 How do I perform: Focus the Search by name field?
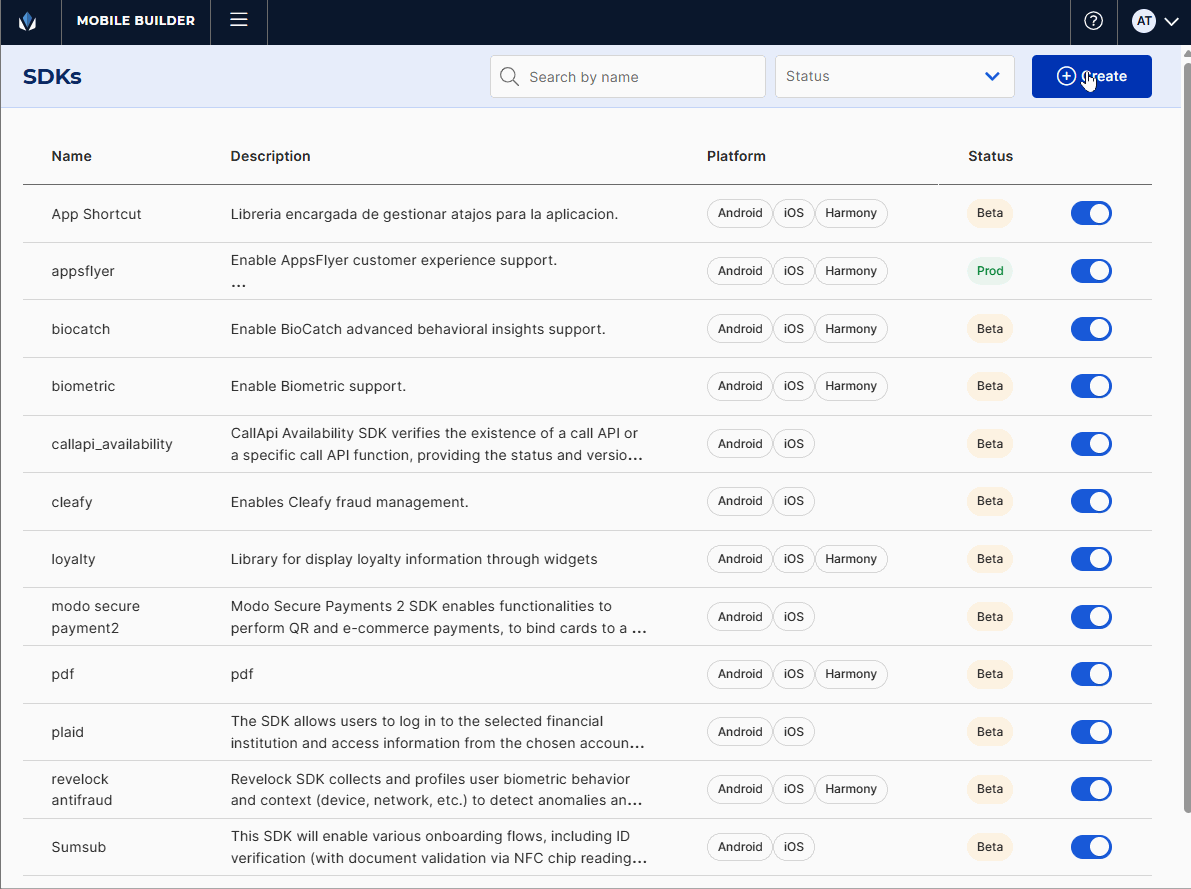click(x=640, y=77)
